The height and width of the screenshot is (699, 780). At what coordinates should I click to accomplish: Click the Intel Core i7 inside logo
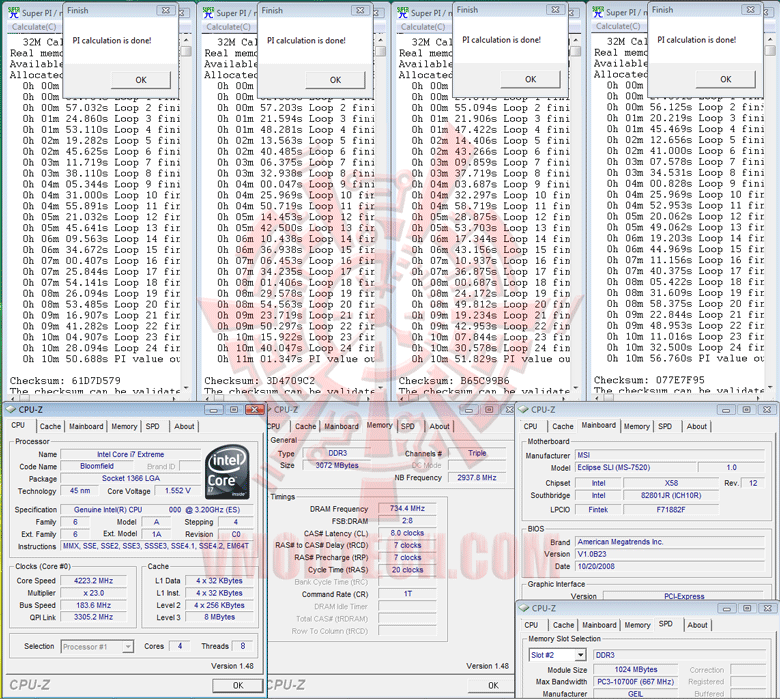[227, 473]
